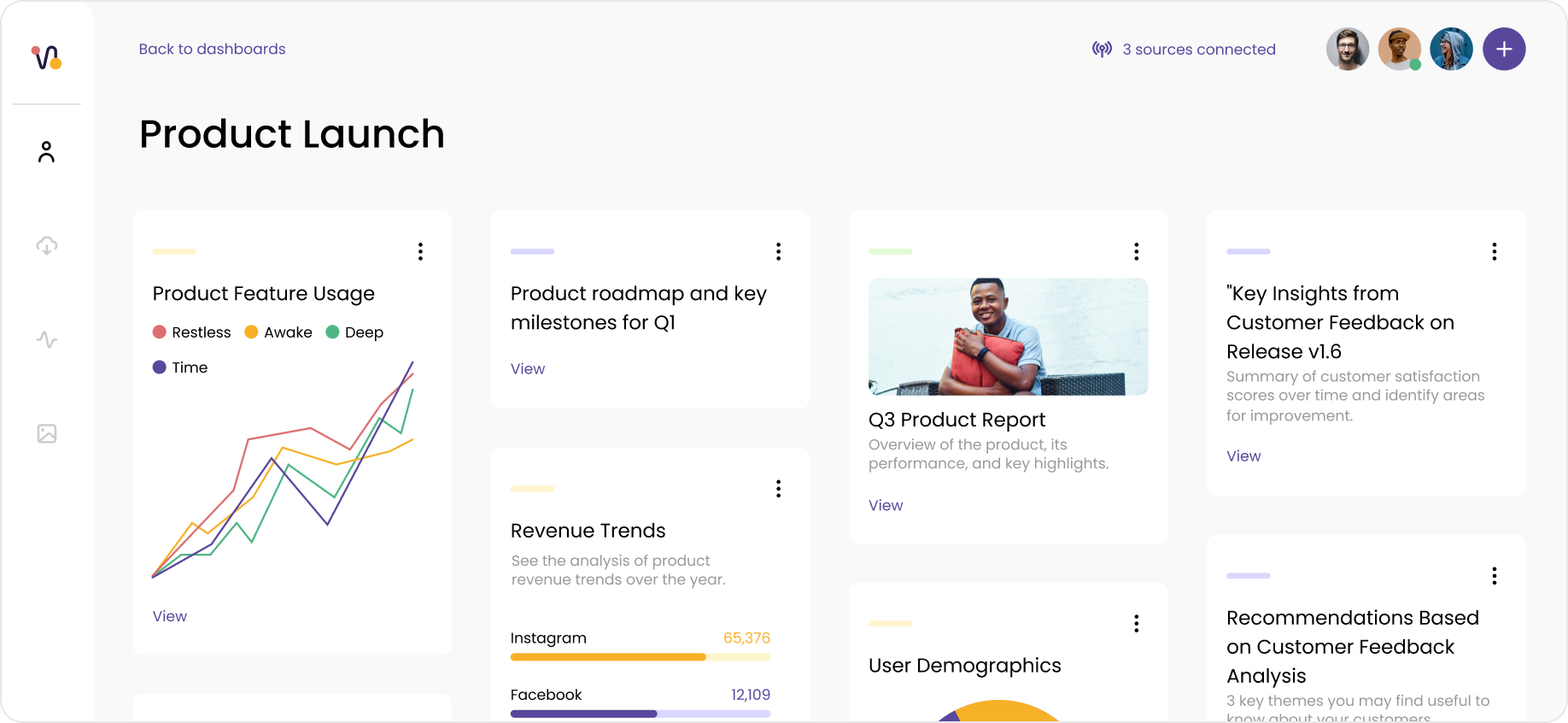Click the first avatar with glasses
This screenshot has width=1568, height=723.
click(x=1347, y=50)
